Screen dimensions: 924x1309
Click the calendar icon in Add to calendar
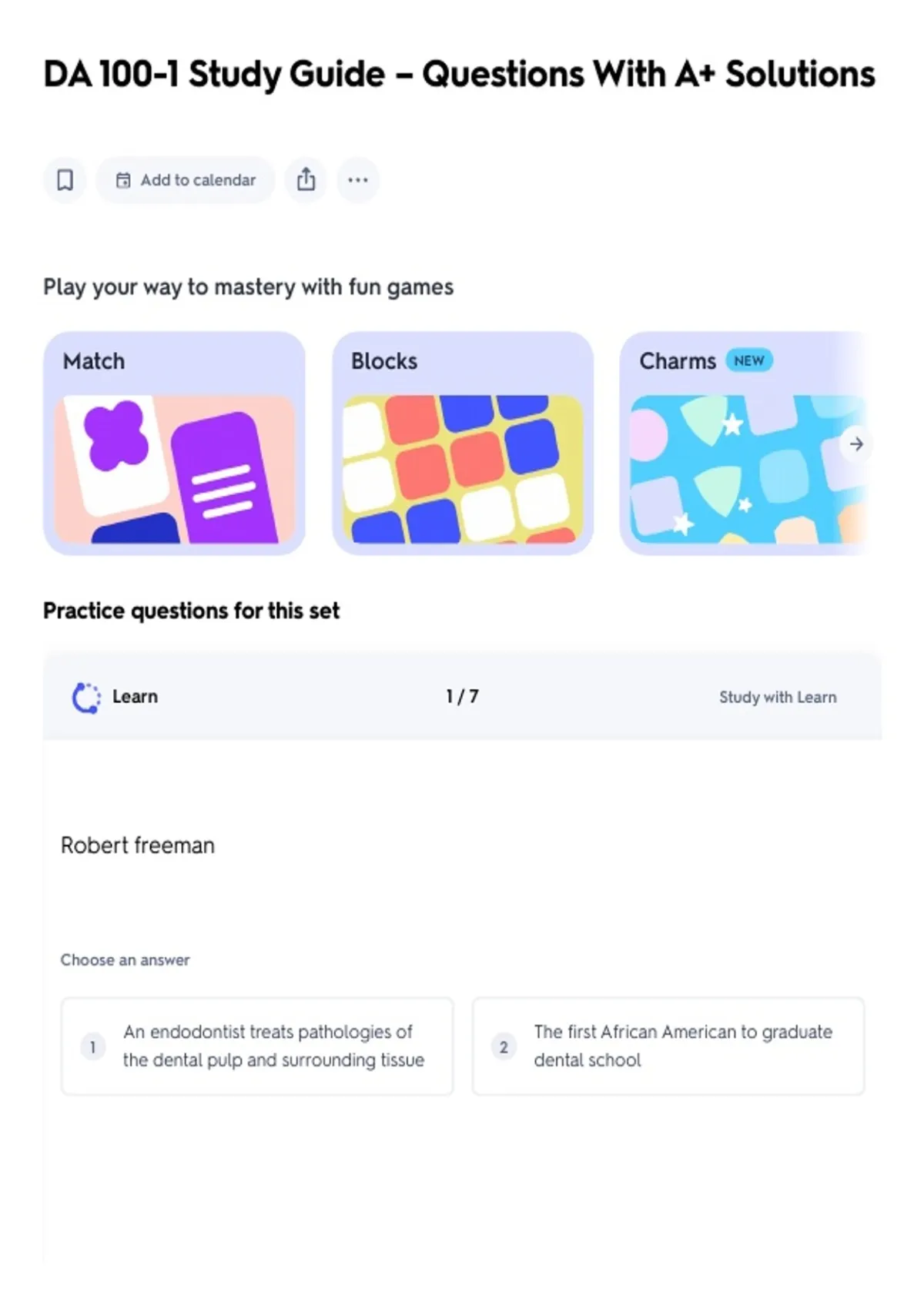(123, 180)
